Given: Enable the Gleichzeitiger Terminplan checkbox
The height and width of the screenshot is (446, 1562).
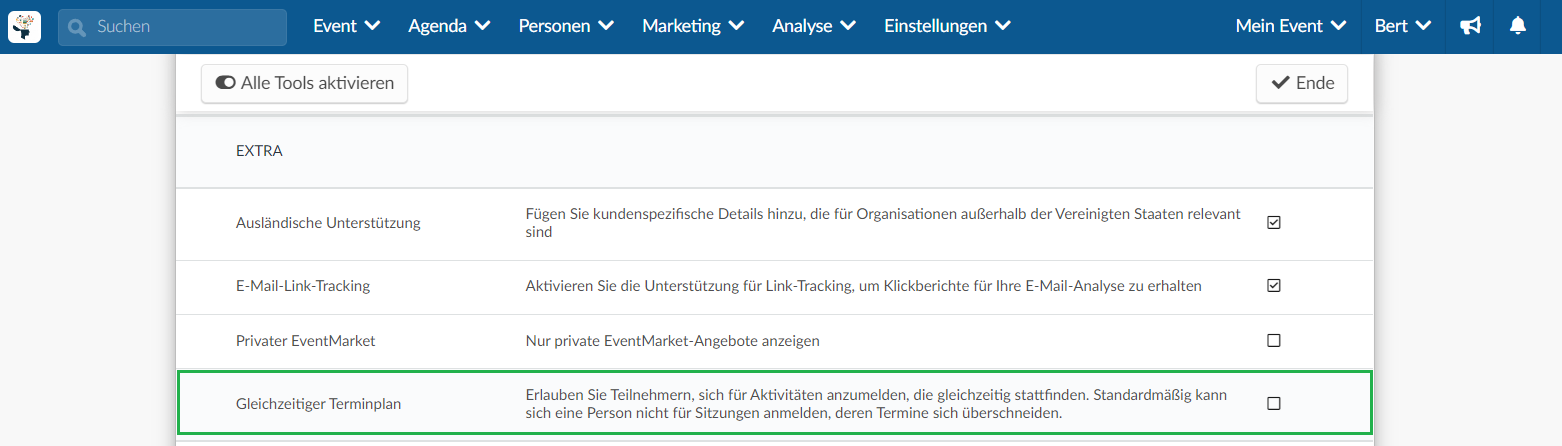Looking at the screenshot, I should coord(1274,404).
